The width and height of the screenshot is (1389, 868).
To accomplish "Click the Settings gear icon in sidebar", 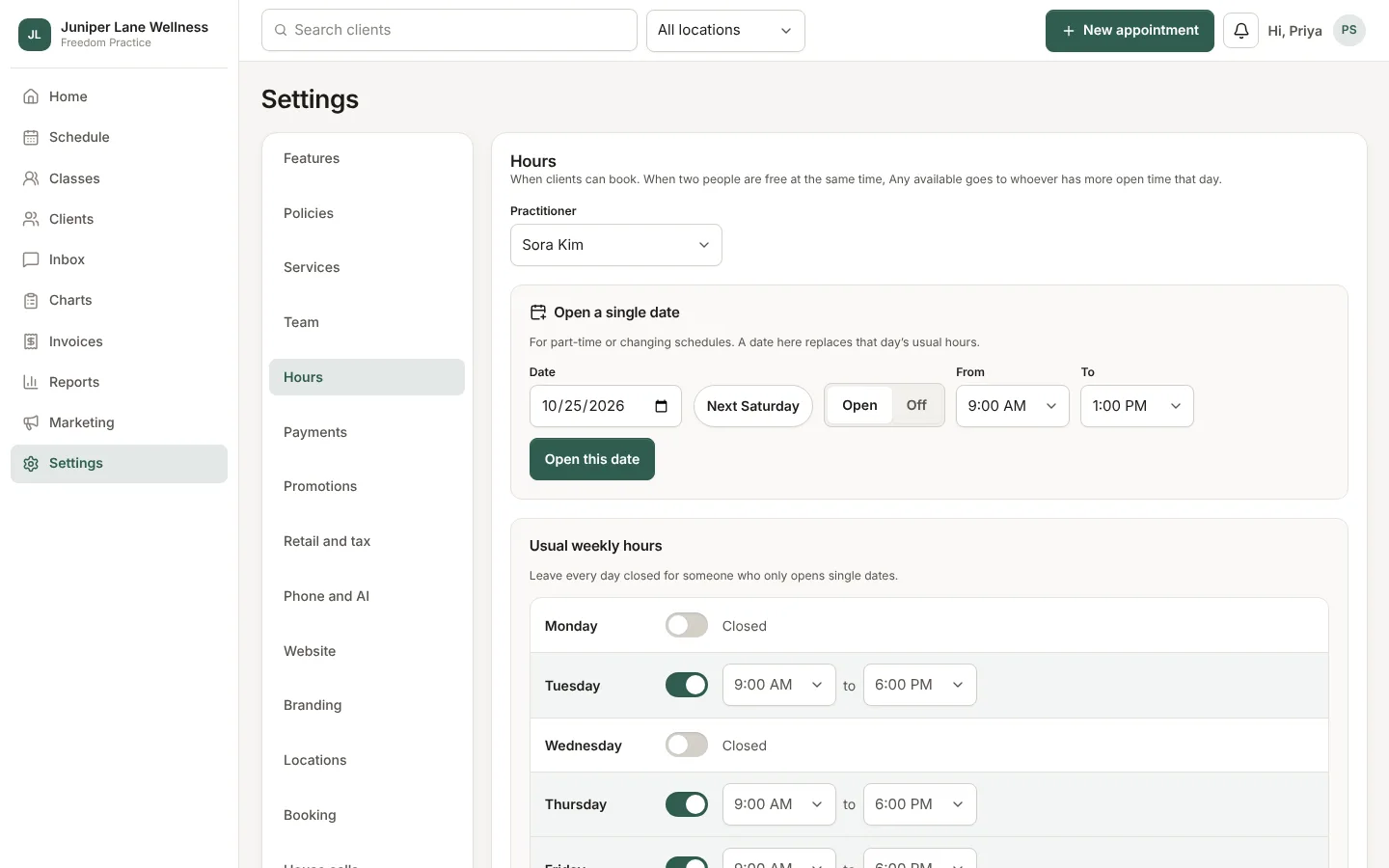I will click(31, 463).
